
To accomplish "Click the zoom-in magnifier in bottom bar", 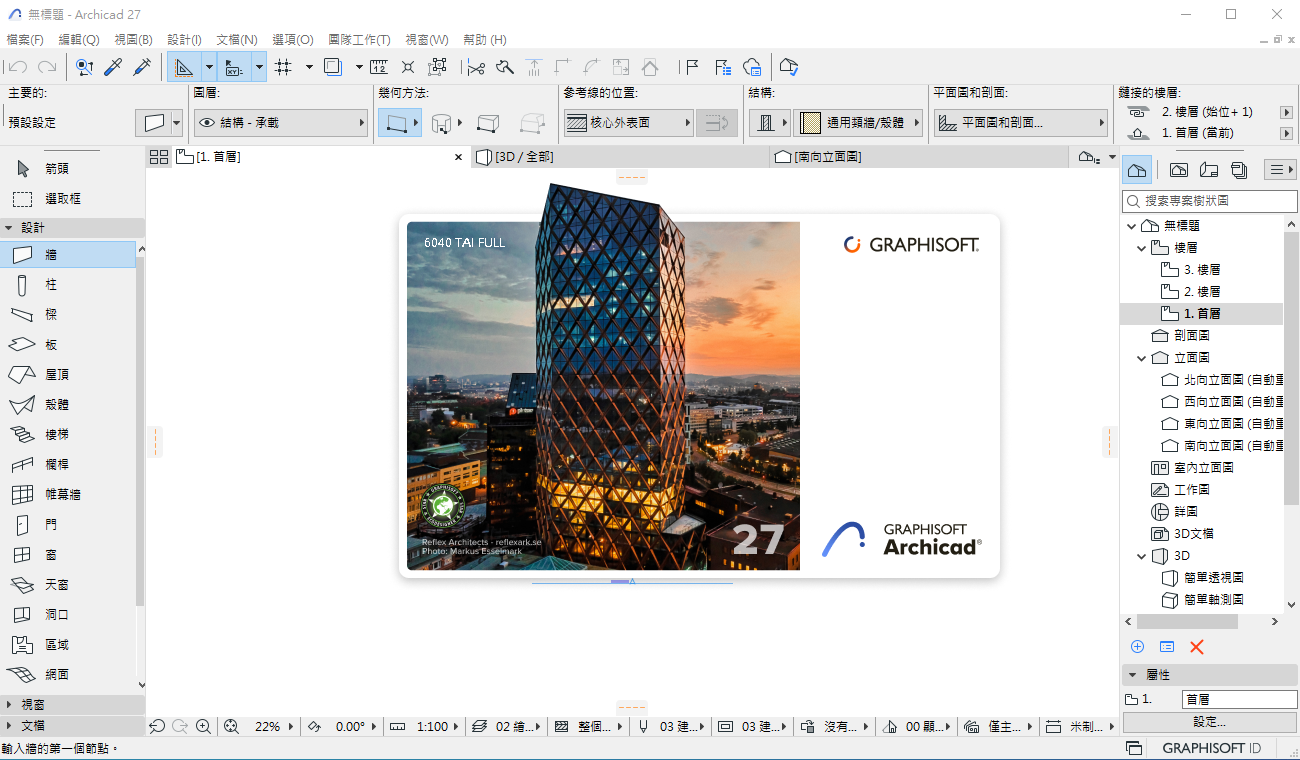I will pyautogui.click(x=203, y=726).
